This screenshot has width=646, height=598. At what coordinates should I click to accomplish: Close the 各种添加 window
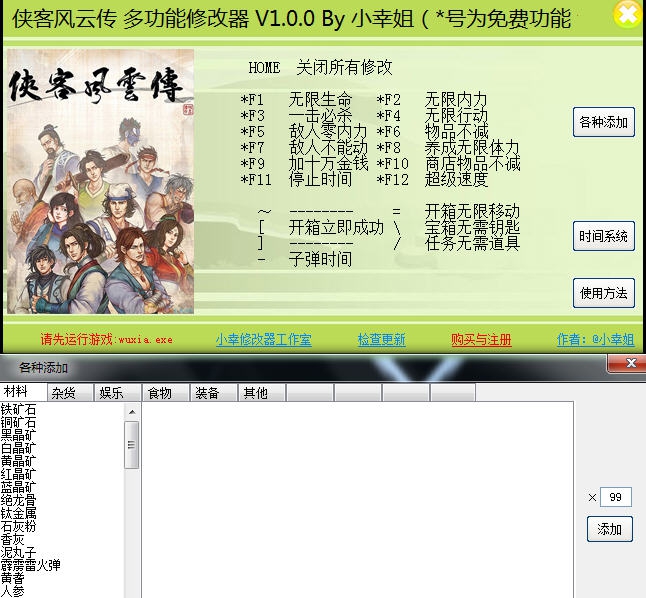pyautogui.click(x=631, y=363)
